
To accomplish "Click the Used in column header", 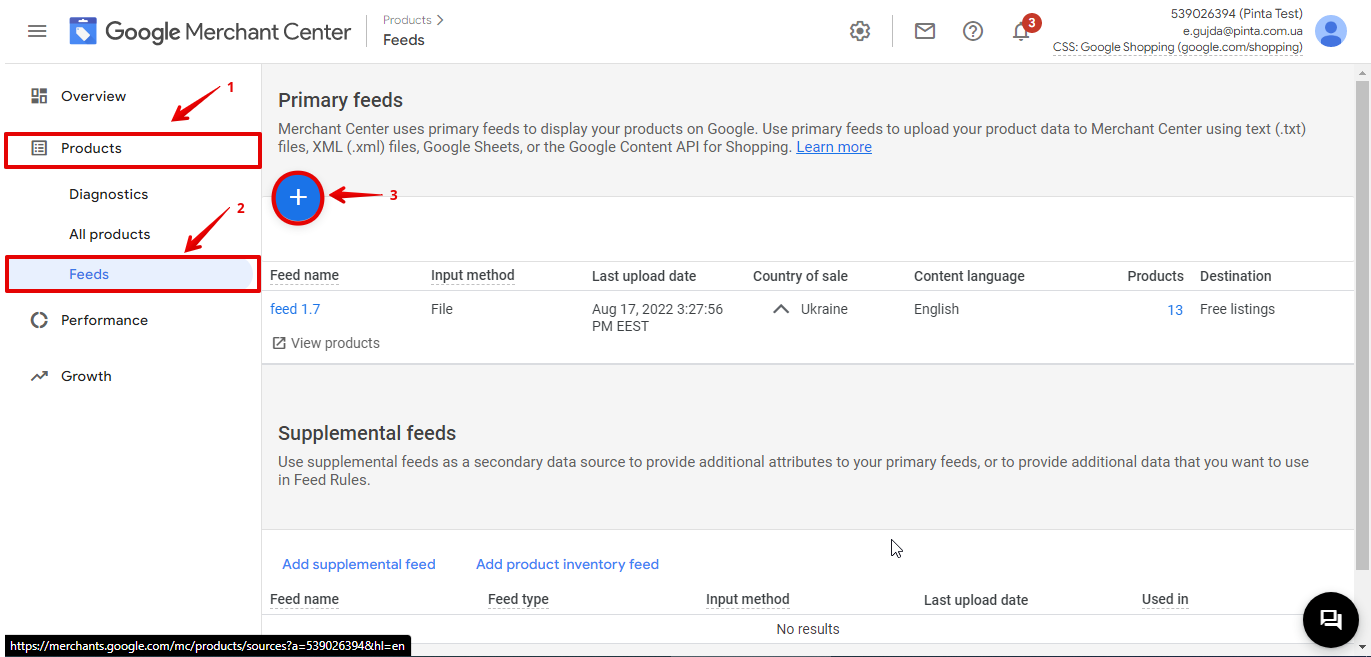I will point(1165,599).
